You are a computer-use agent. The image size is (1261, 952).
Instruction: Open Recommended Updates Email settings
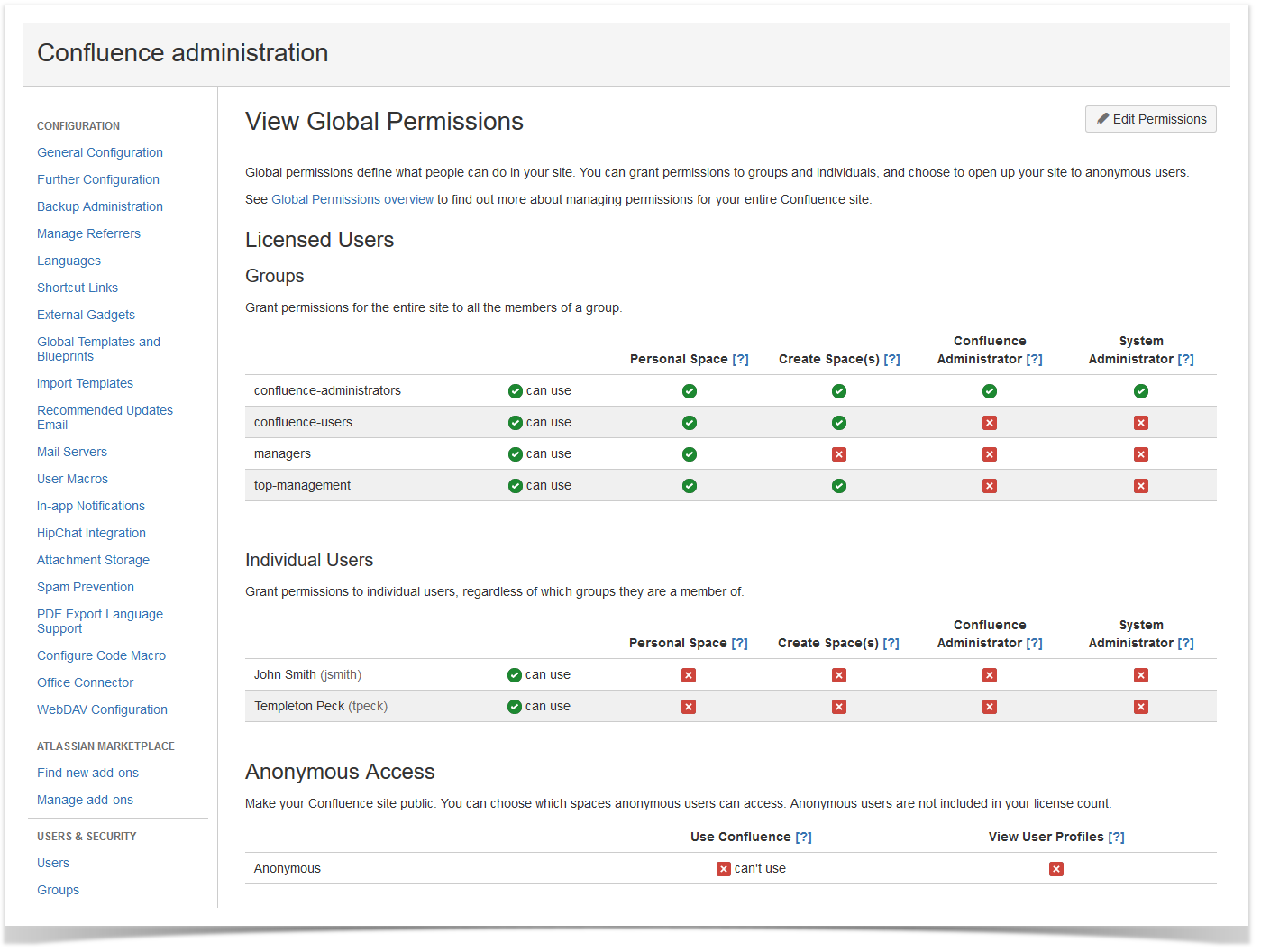105,417
